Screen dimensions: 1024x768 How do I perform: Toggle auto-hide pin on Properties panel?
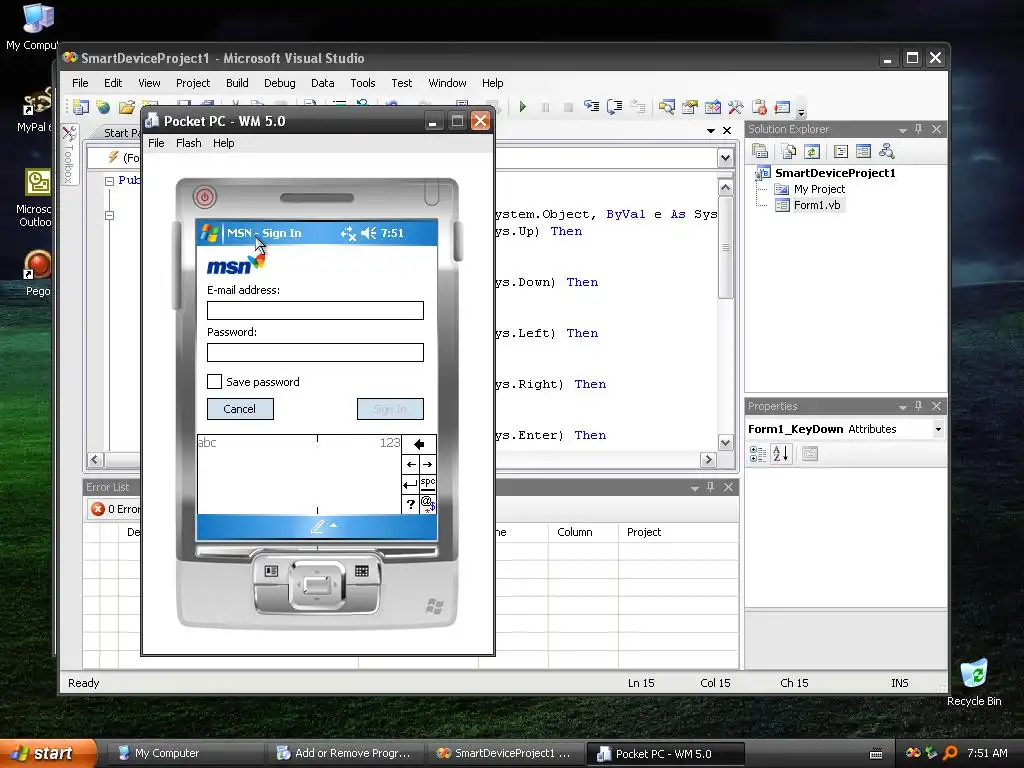918,406
